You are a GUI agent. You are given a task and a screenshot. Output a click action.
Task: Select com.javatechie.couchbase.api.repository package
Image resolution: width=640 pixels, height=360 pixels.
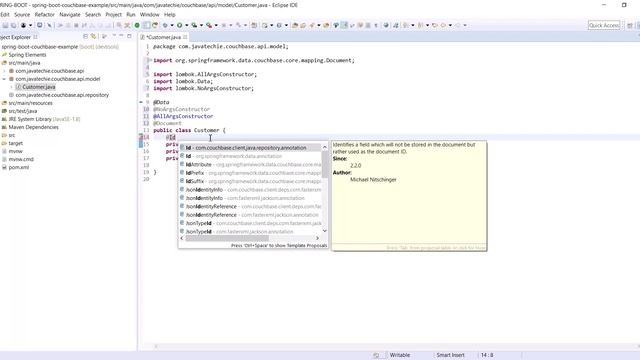62,95
